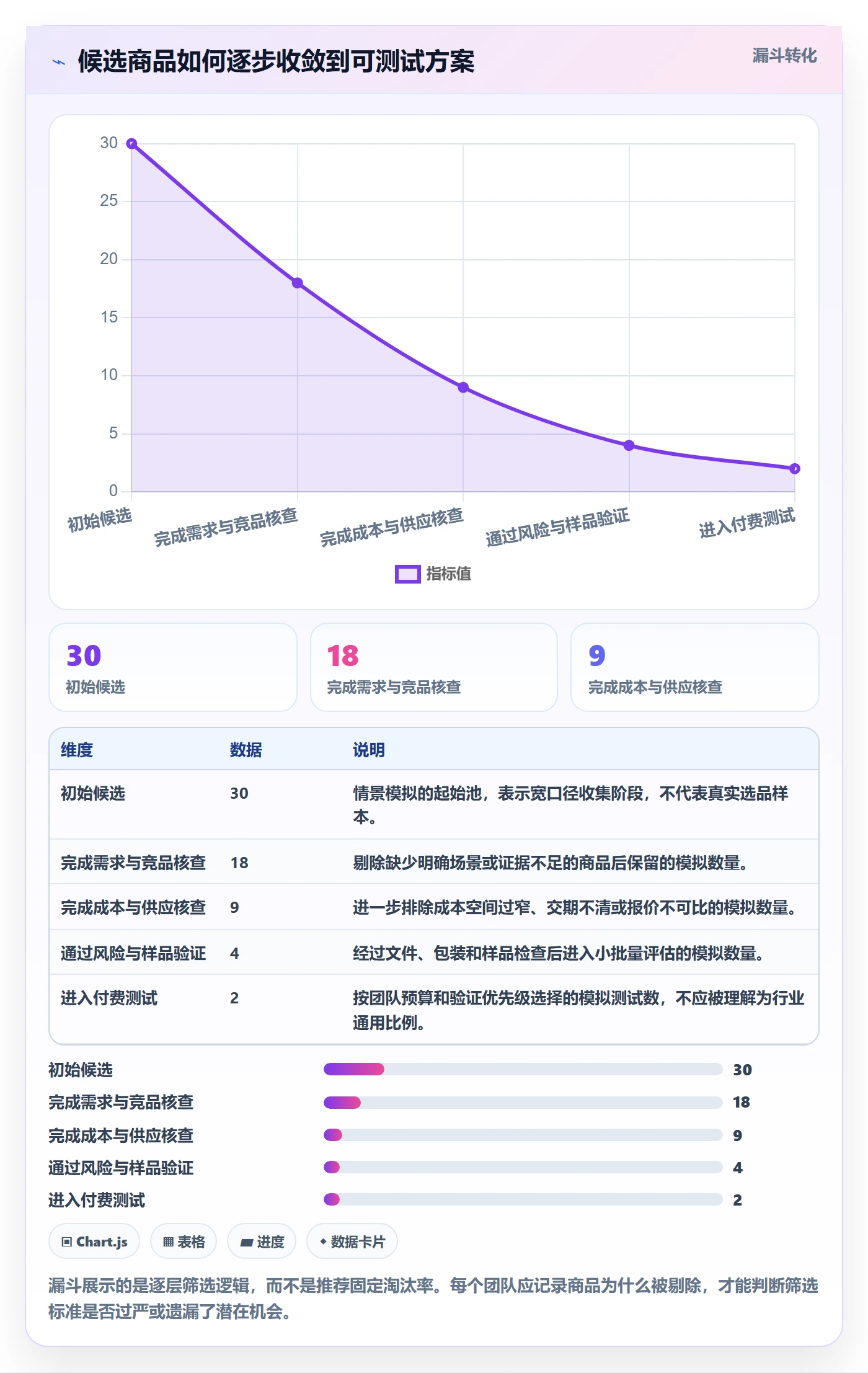
Task: Select the 进度 chip
Action: point(262,1242)
